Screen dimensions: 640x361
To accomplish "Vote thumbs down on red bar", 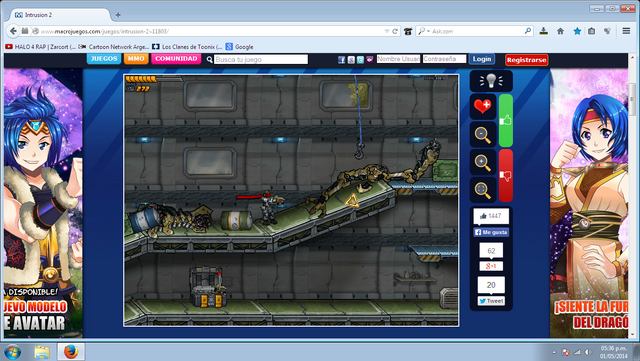I will coord(506,176).
